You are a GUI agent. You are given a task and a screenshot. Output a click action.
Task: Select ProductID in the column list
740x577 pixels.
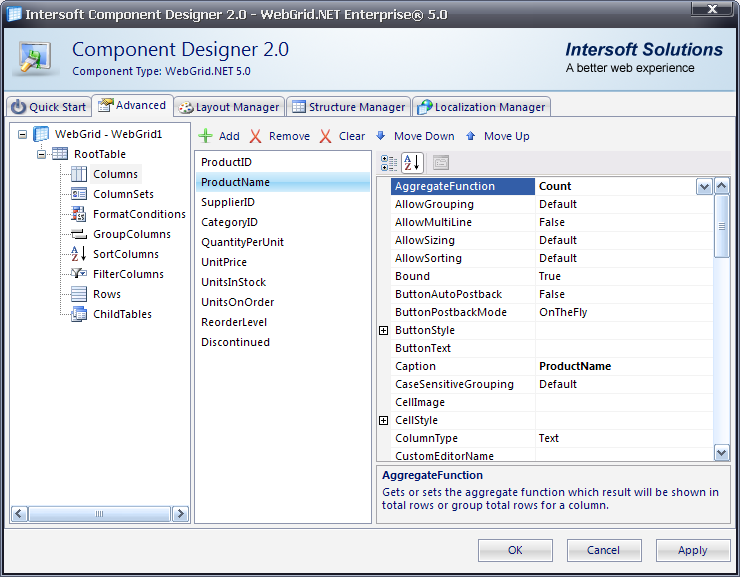click(x=283, y=162)
